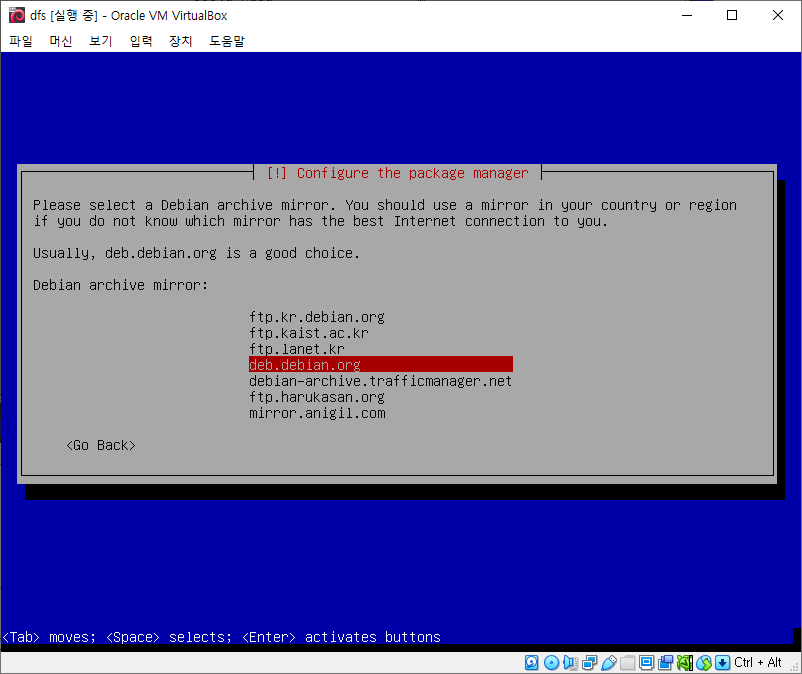
Task: Click the network adapter status icon
Action: 589,663
